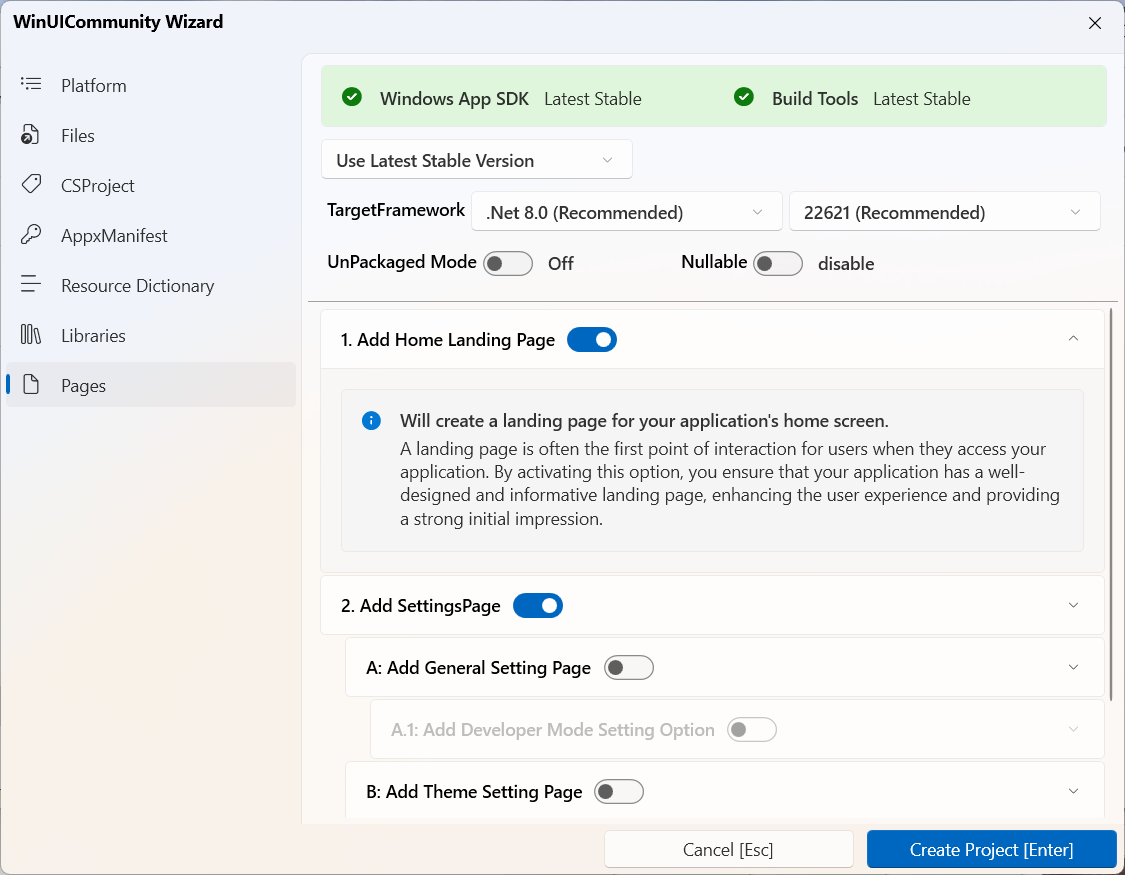This screenshot has width=1125, height=875.
Task: Click the CSProject tag icon
Action: point(31,184)
